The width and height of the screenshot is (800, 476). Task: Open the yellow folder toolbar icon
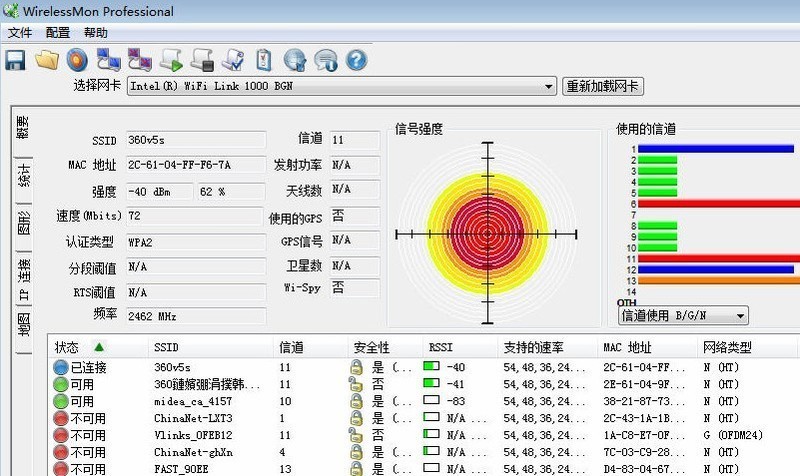(47, 60)
